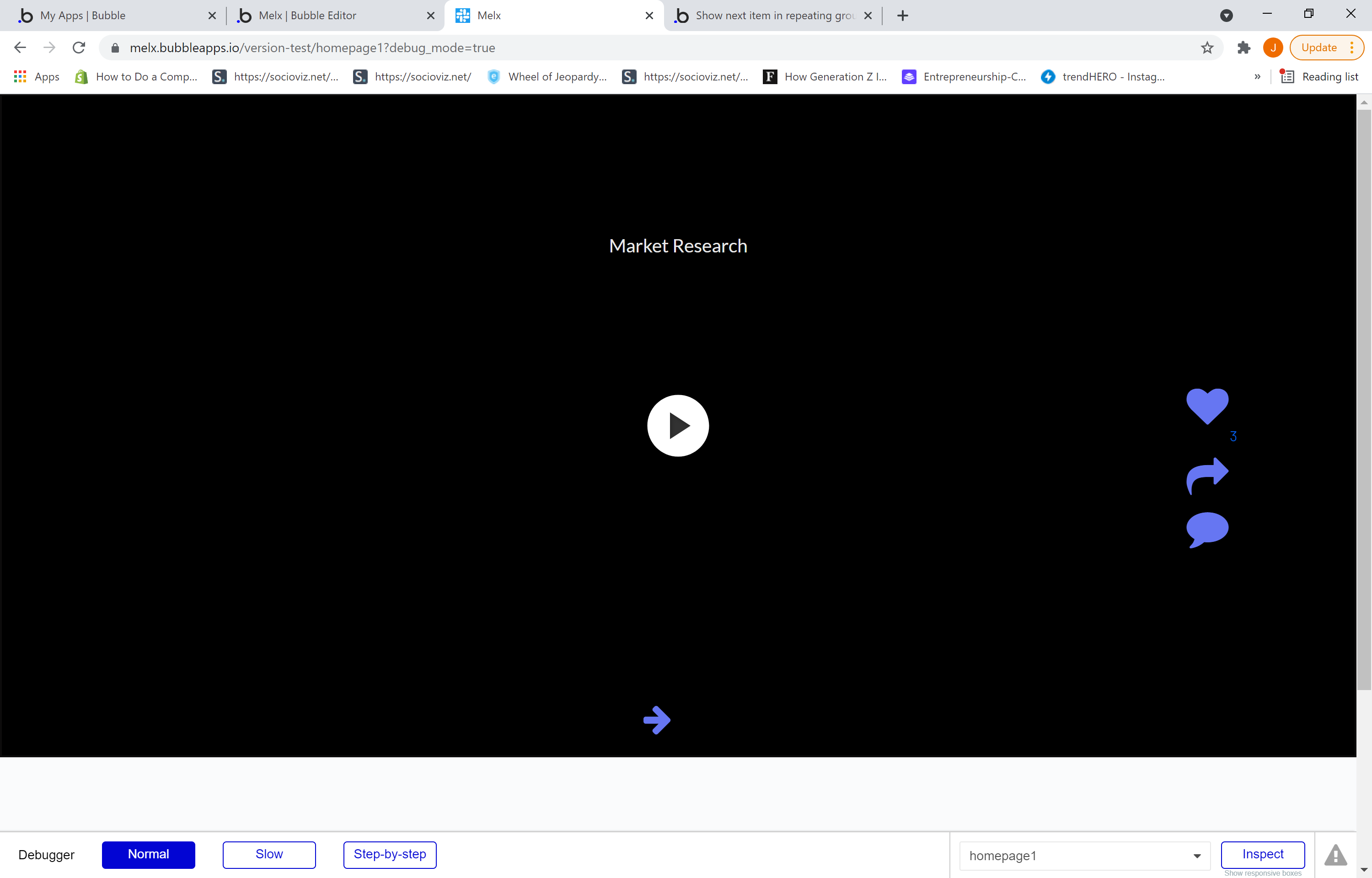Bookmark page with star icon
The height and width of the screenshot is (878, 1372).
point(1207,48)
